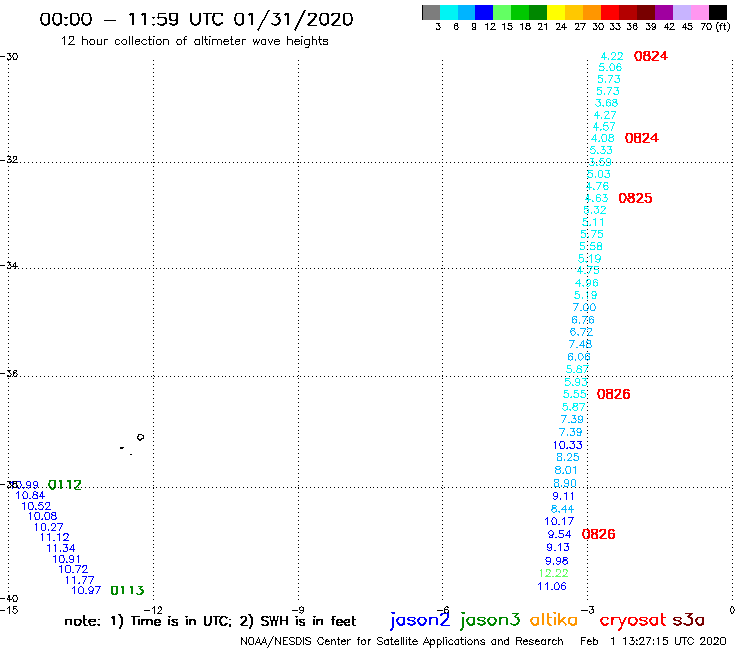Image resolution: width=740 pixels, height=650 pixels.
Task: Click the NOAA/NESDIS credit line
Action: coord(402,641)
